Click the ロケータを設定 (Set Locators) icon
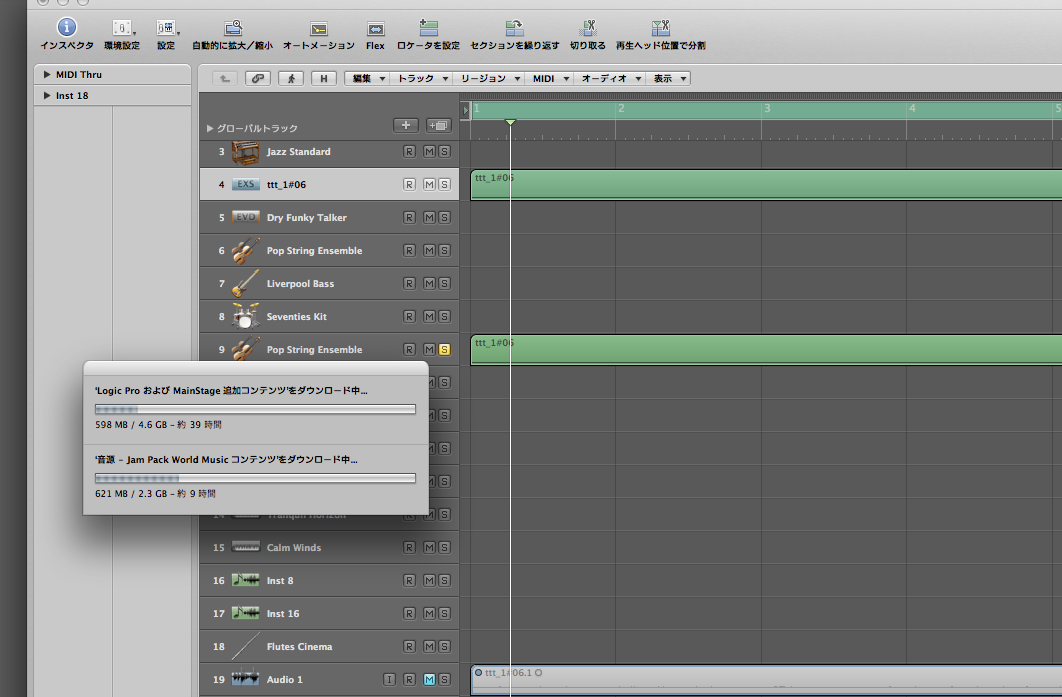Image resolution: width=1062 pixels, height=697 pixels. (x=428, y=29)
